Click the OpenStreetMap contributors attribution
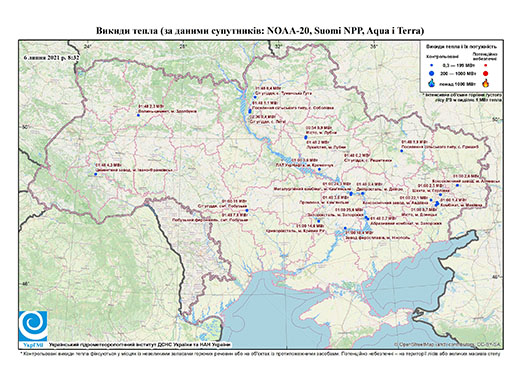 448,345
